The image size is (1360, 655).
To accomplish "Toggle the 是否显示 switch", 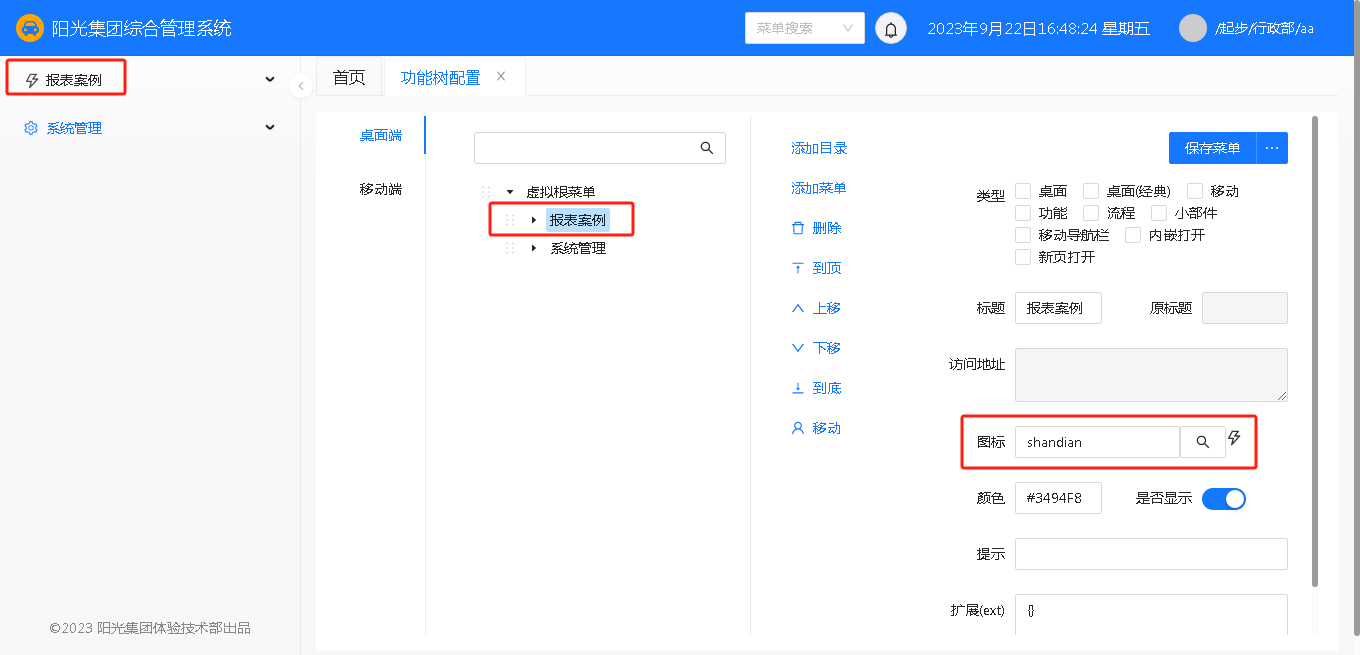I will 1223,498.
